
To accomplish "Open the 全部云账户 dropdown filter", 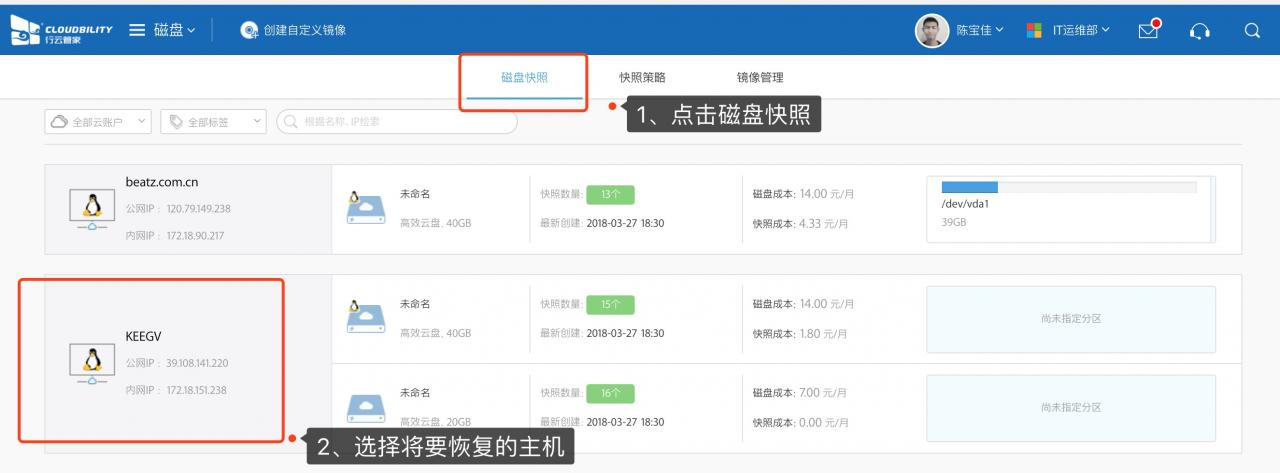I will [98, 122].
